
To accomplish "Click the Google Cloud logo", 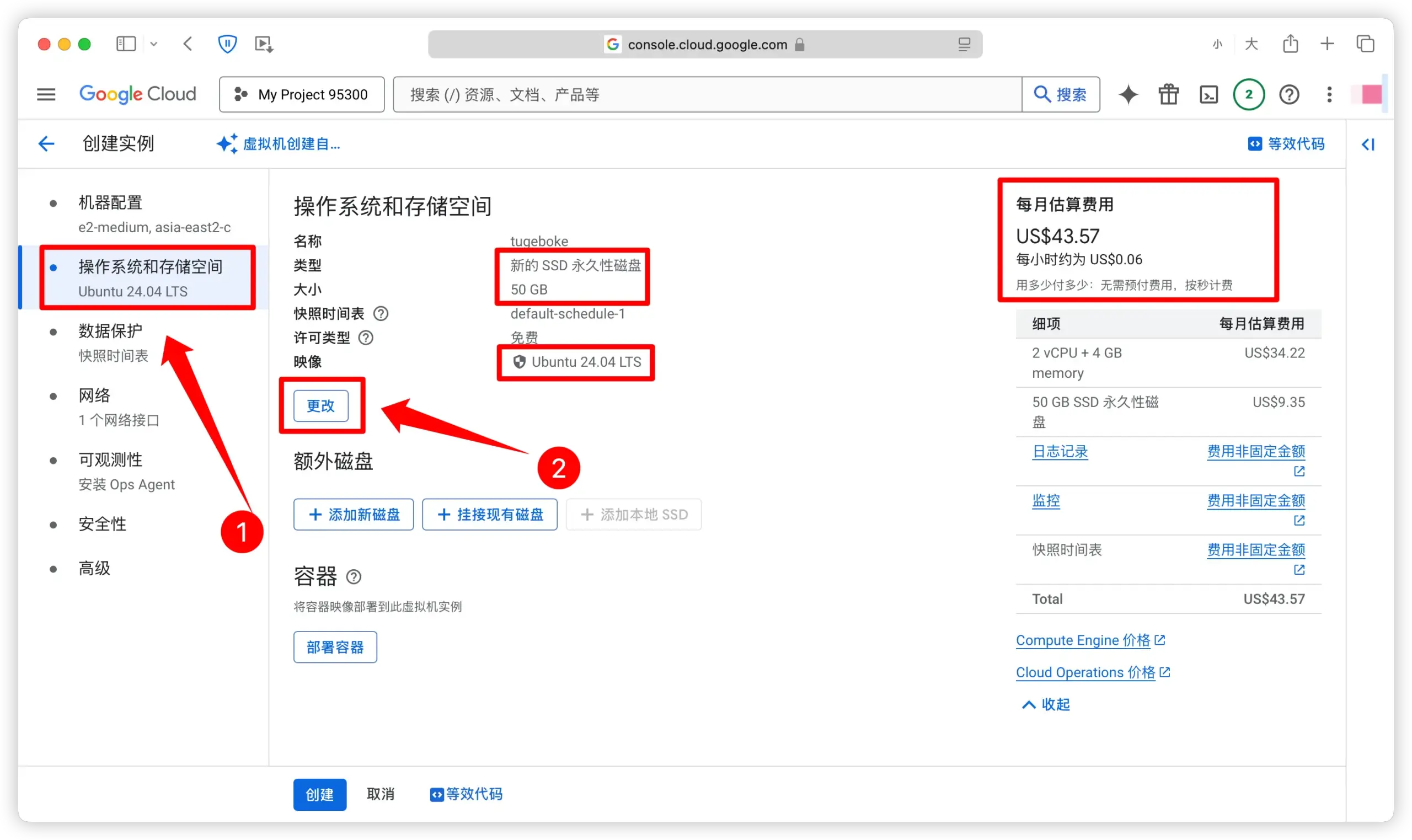I will click(x=137, y=94).
